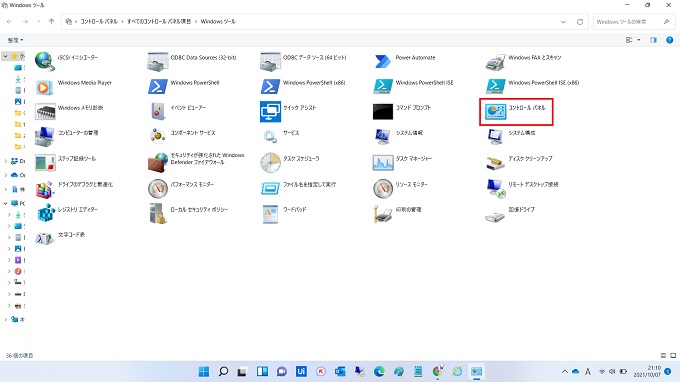Viewport: 680px width, 382px height.
Task: Click Windows ツール breadcrumb segment
Action: click(x=218, y=21)
